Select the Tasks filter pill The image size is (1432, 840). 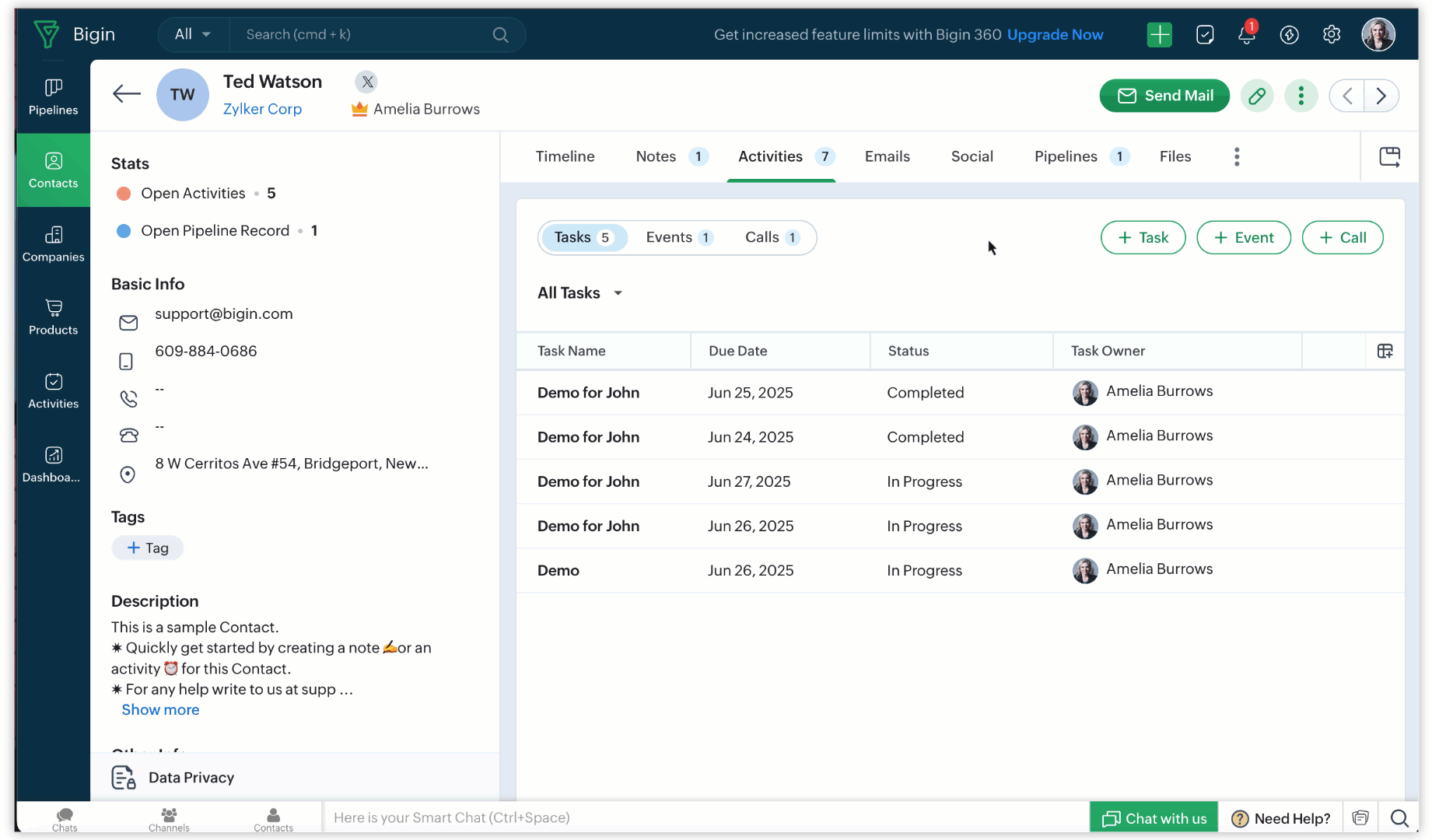click(583, 237)
